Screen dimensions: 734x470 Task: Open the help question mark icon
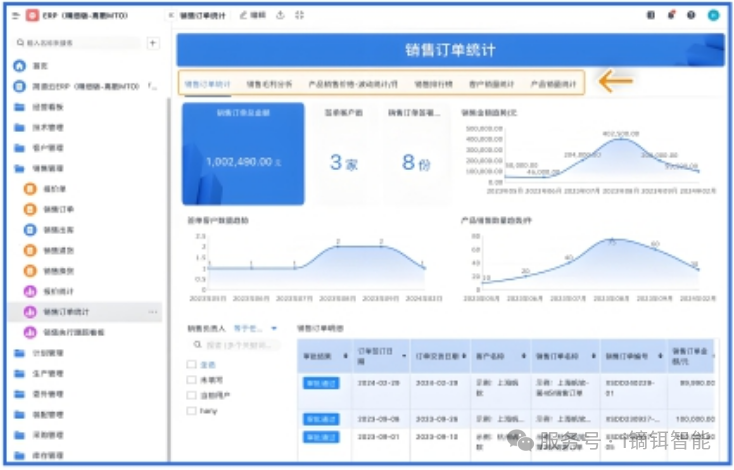point(691,15)
